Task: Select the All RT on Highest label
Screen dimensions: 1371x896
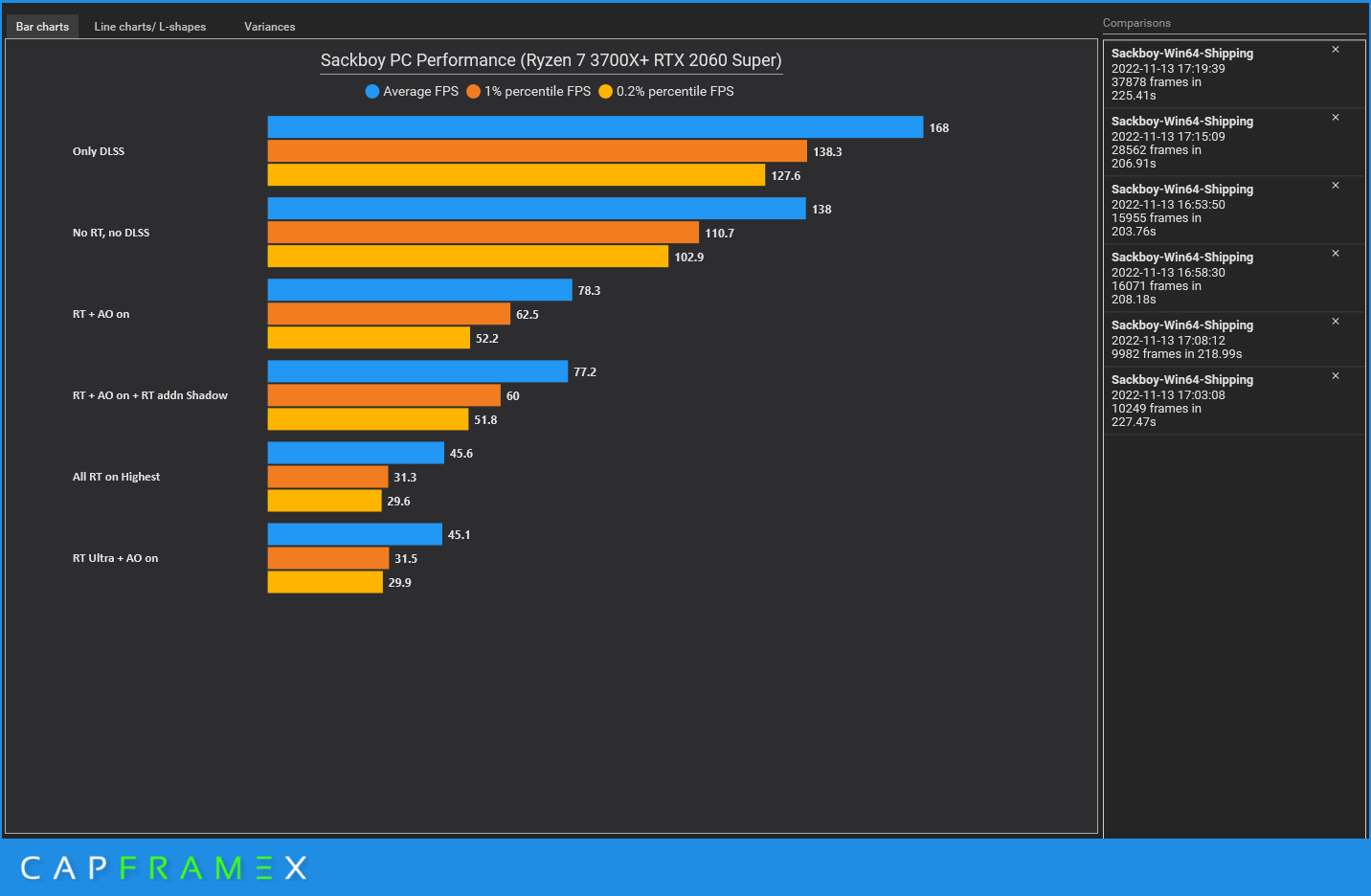Action: point(116,477)
